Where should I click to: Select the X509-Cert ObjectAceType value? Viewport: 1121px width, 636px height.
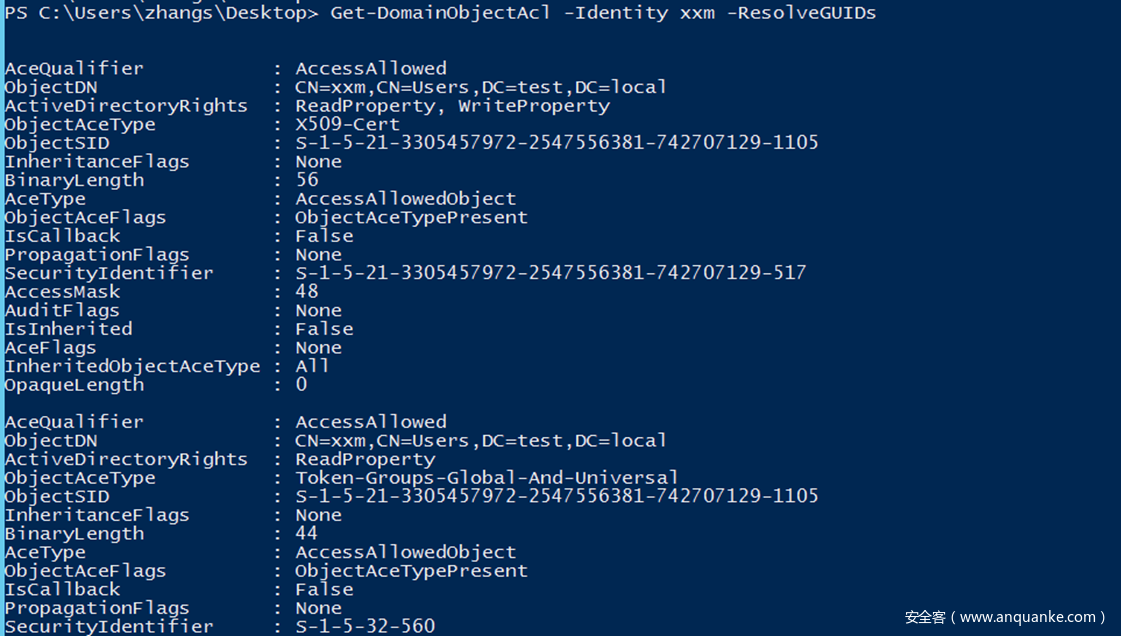(x=347, y=124)
